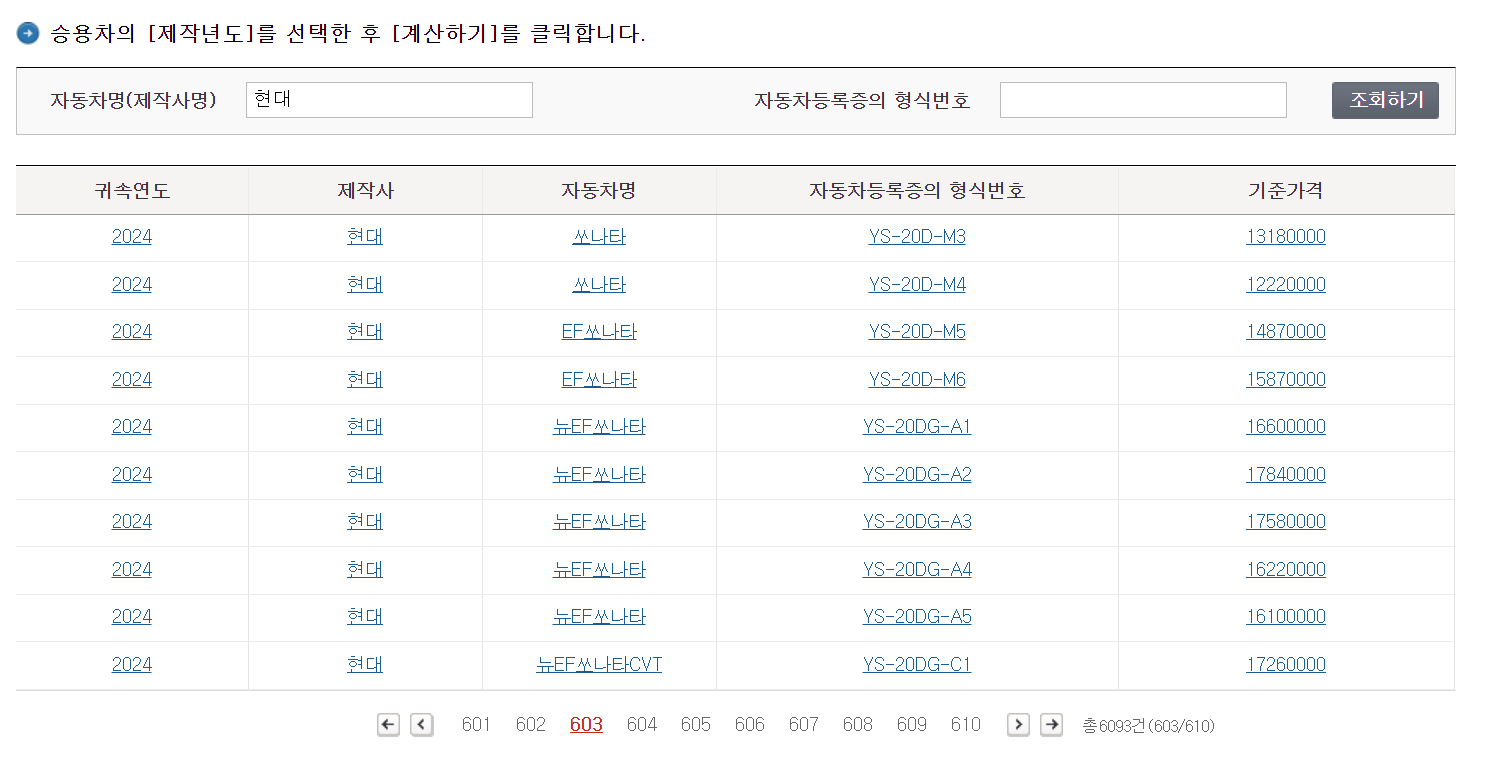Screen dimensions: 1486x759
Task: Open 쏘나타 link in YS-20D-M4 row
Action: 599,285
